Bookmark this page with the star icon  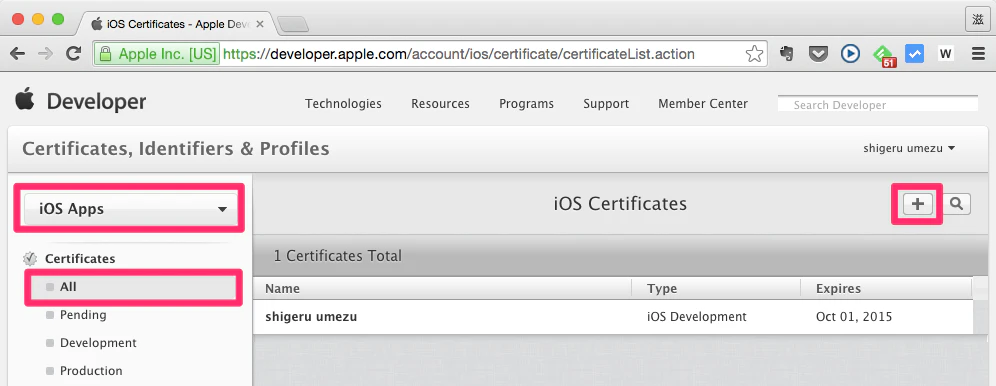click(754, 54)
